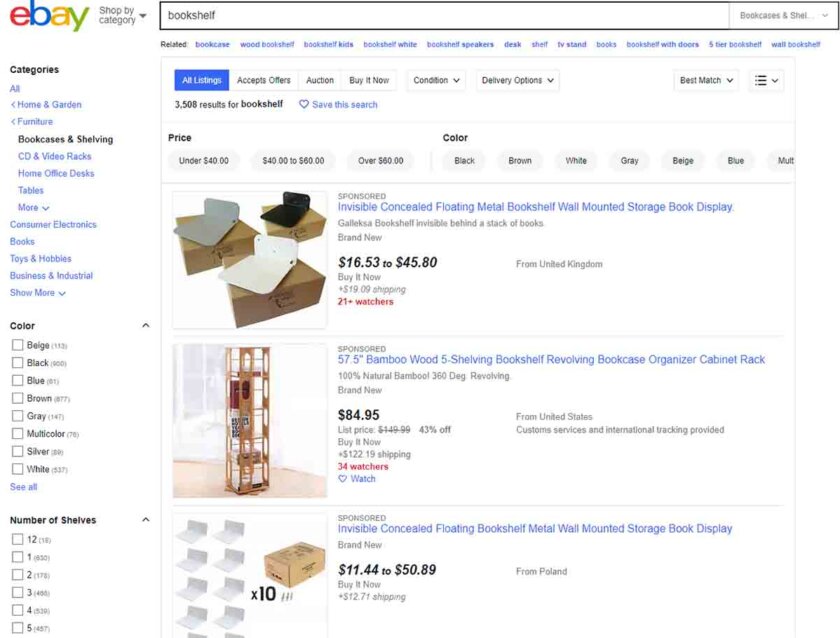Open the Delivery Options dropdown
This screenshot has width=840, height=638.
(x=517, y=80)
